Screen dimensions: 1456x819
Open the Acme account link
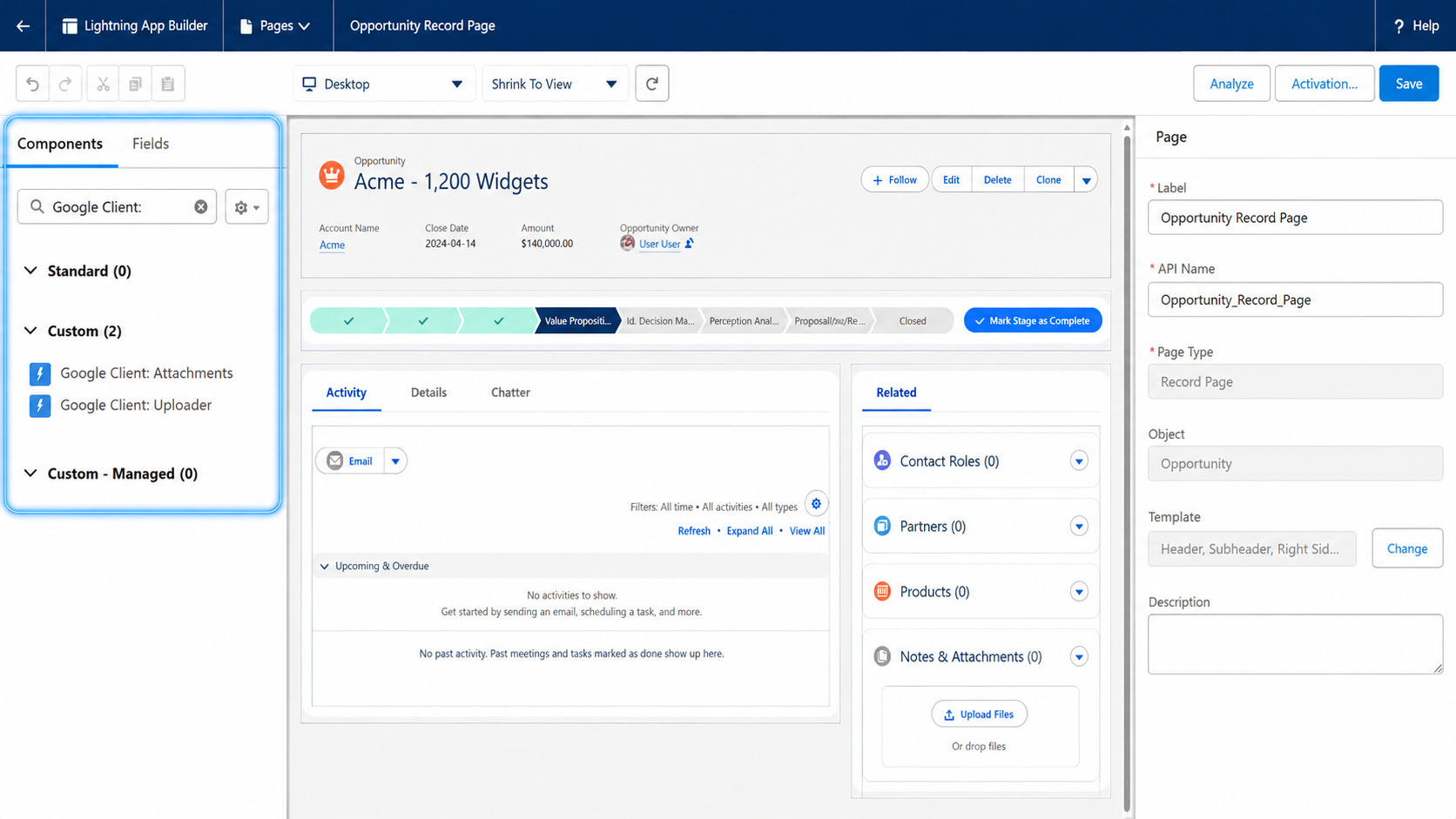(332, 245)
